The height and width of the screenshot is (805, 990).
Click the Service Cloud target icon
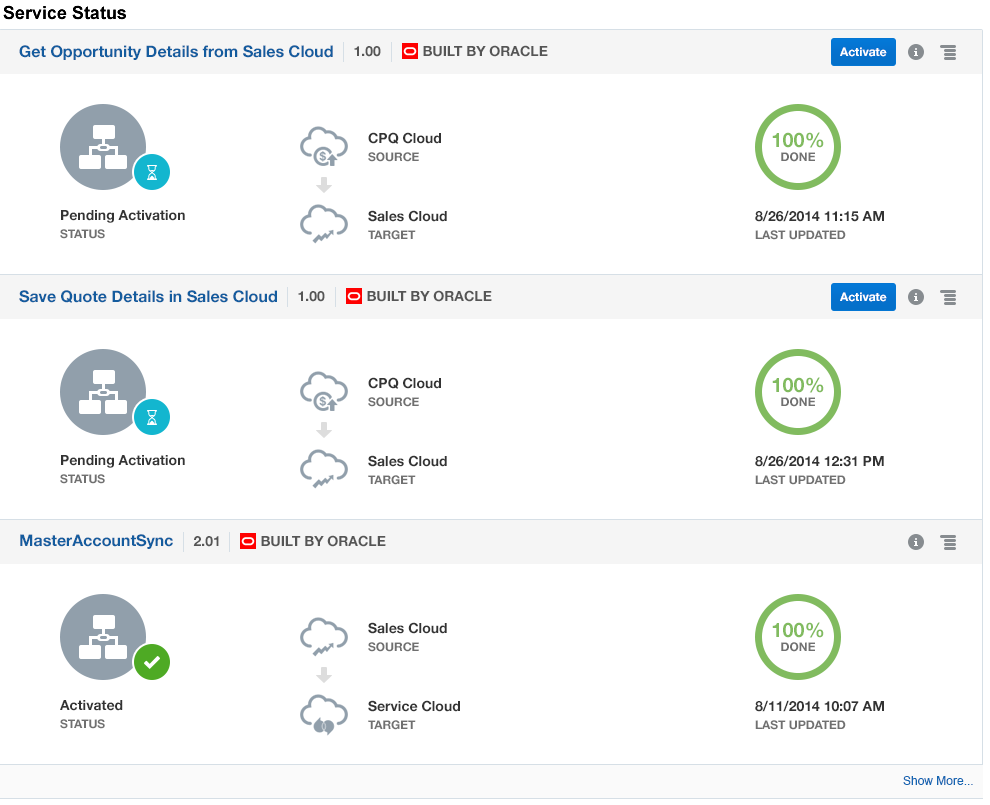[x=323, y=715]
